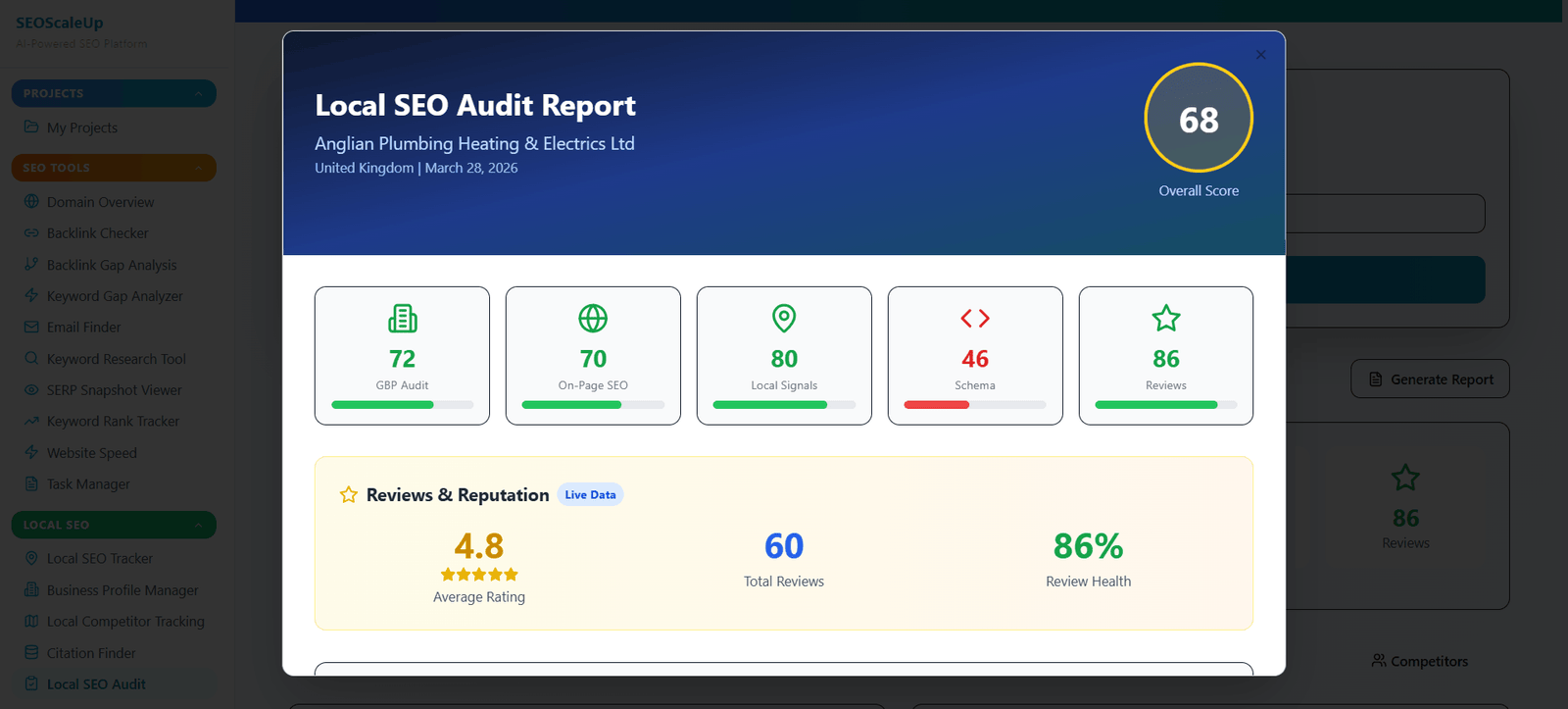Screen dimensions: 1568x709
Task: Open the Local SEO Audit sidebar link
Action: pyautogui.click(x=96, y=684)
